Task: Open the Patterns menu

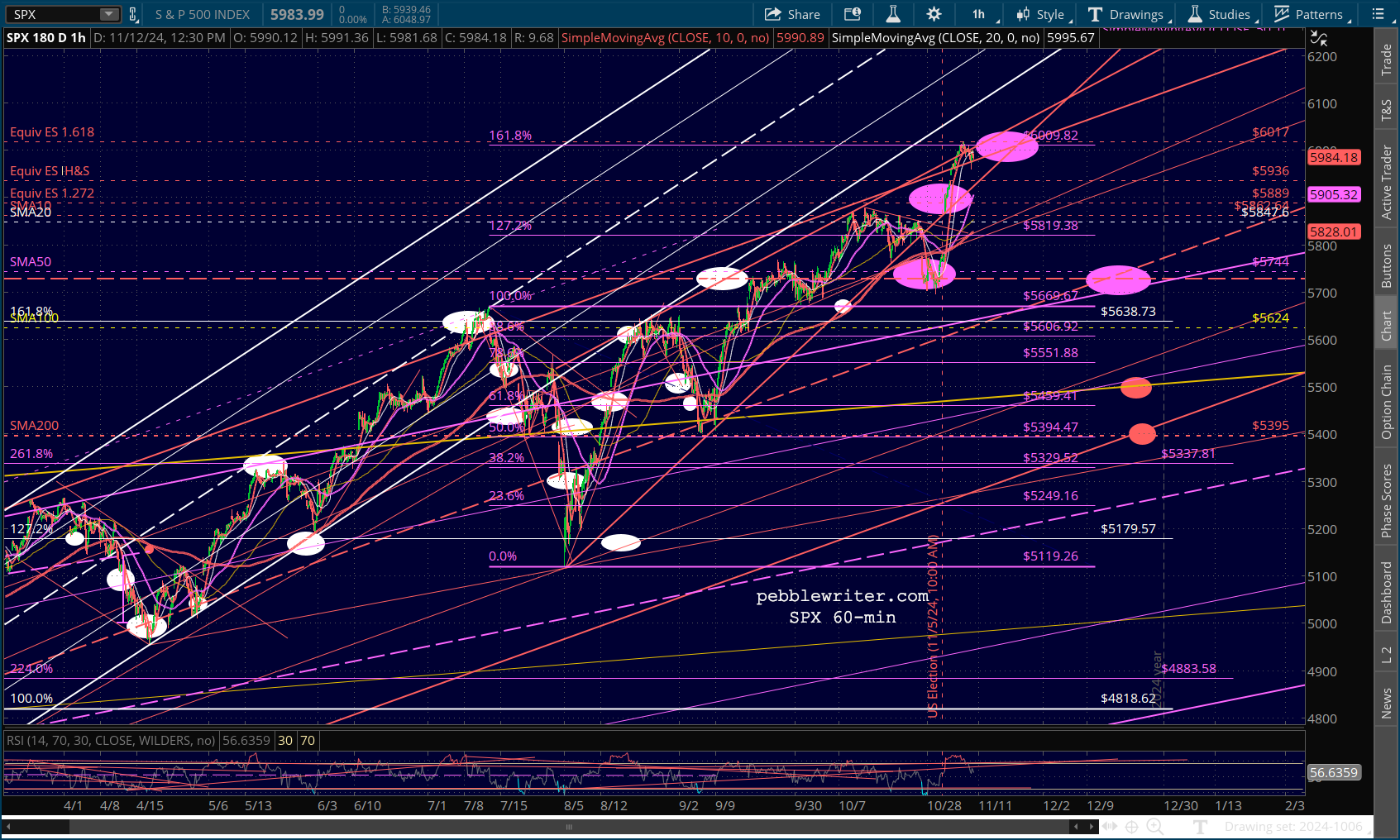Action: point(1312,14)
